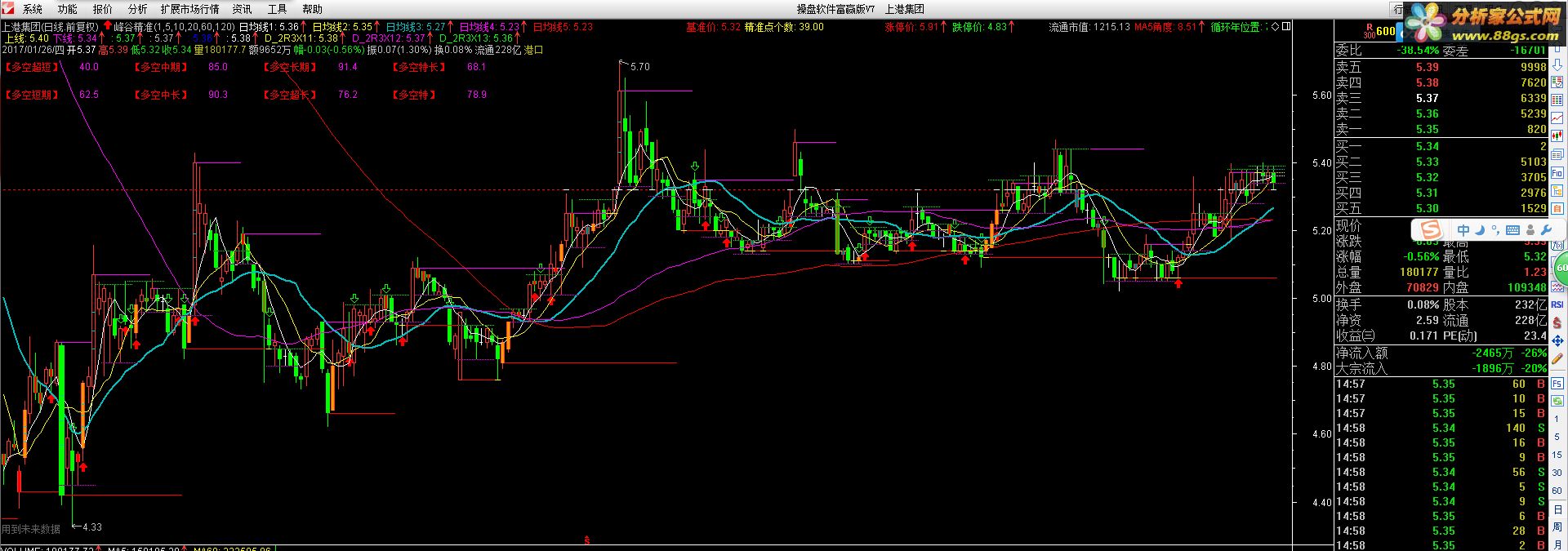The image size is (1568, 551).
Task: Click the 大宗流入 value -1896万
Action: pos(1492,368)
